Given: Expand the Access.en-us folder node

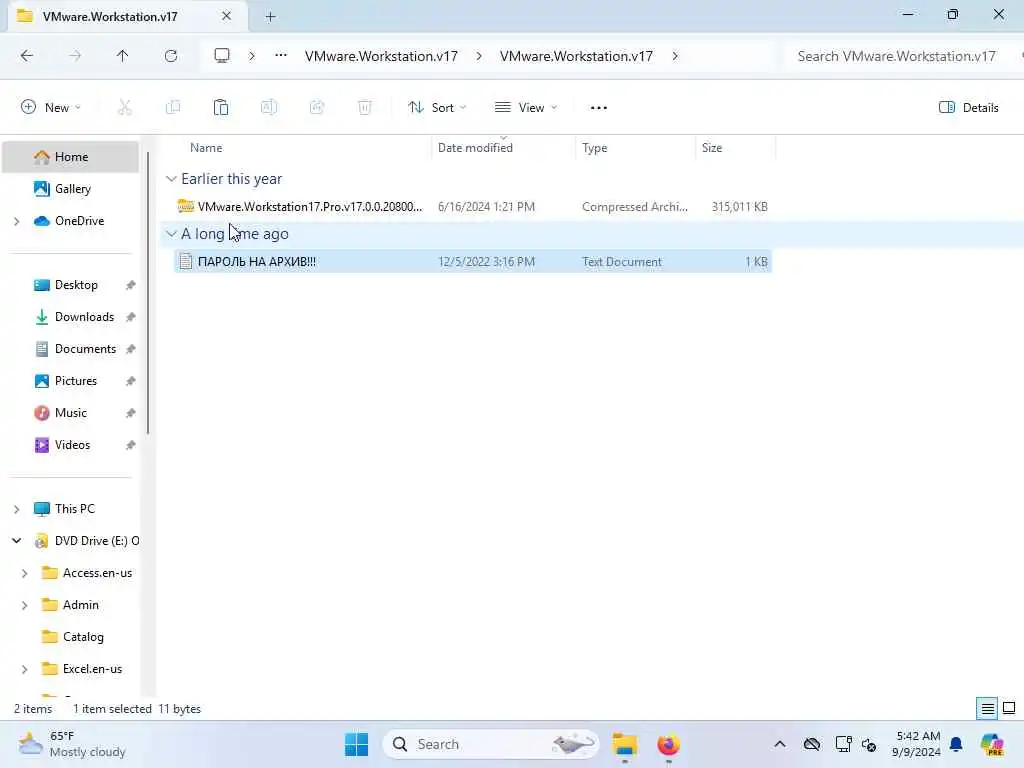Looking at the screenshot, I should [24, 573].
